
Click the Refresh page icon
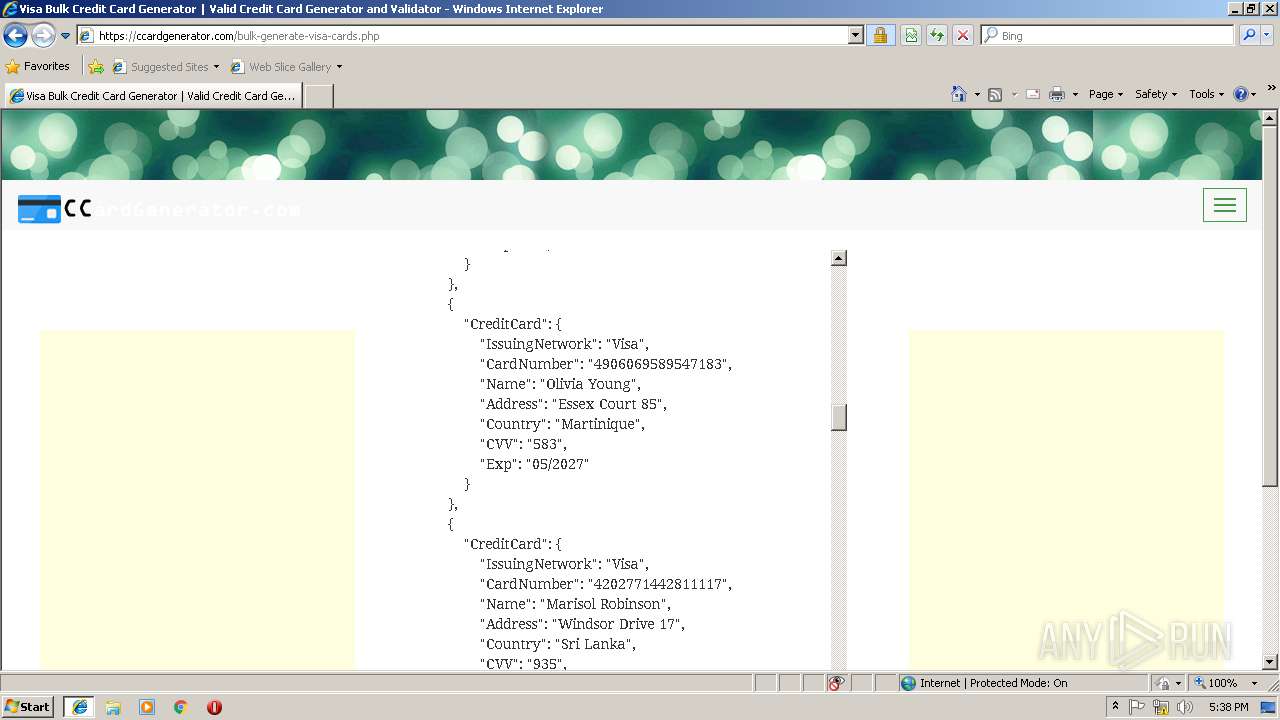937,36
